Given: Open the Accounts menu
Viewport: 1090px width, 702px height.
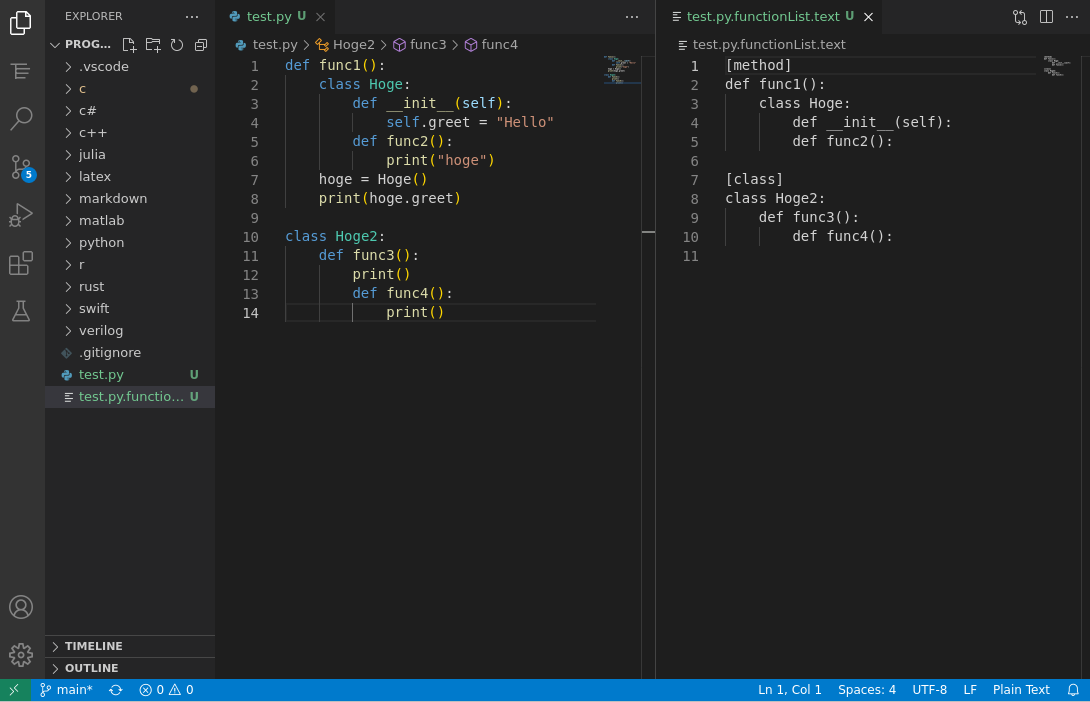Looking at the screenshot, I should 21,606.
